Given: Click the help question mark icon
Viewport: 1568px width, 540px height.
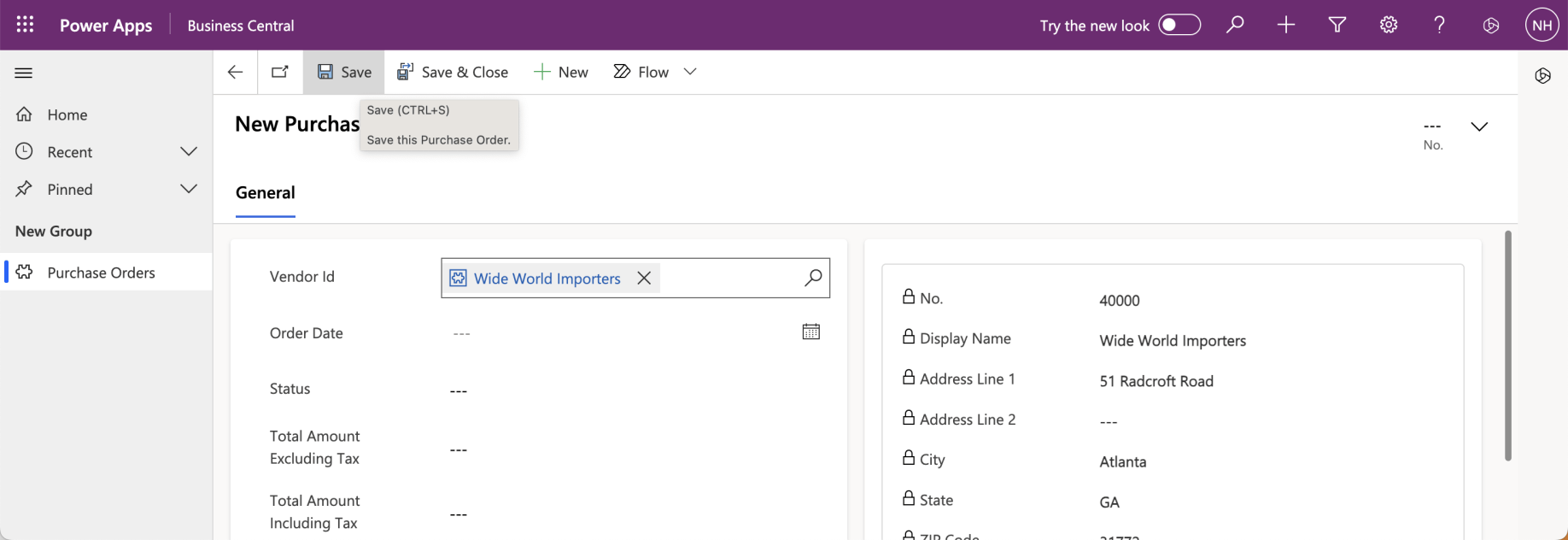Looking at the screenshot, I should pos(1440,25).
